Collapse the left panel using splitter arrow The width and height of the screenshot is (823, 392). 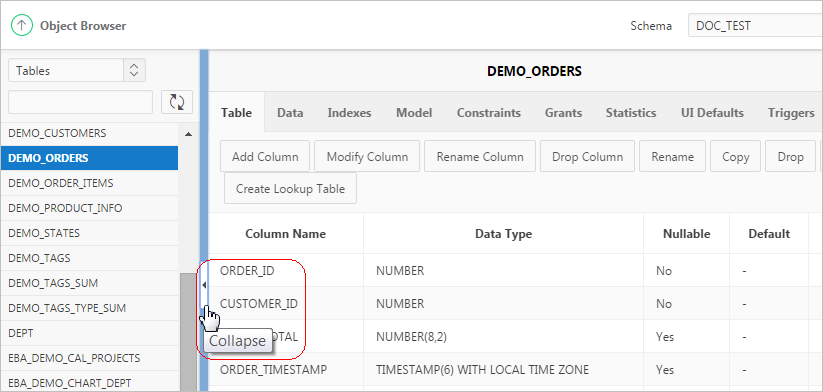click(x=204, y=285)
